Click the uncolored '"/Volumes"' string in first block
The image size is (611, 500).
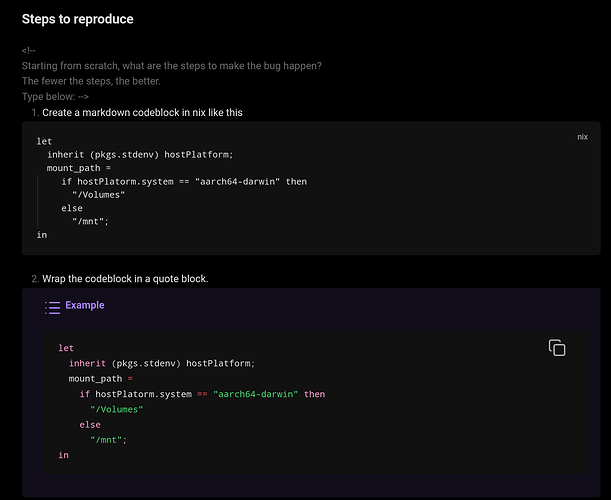[98, 195]
